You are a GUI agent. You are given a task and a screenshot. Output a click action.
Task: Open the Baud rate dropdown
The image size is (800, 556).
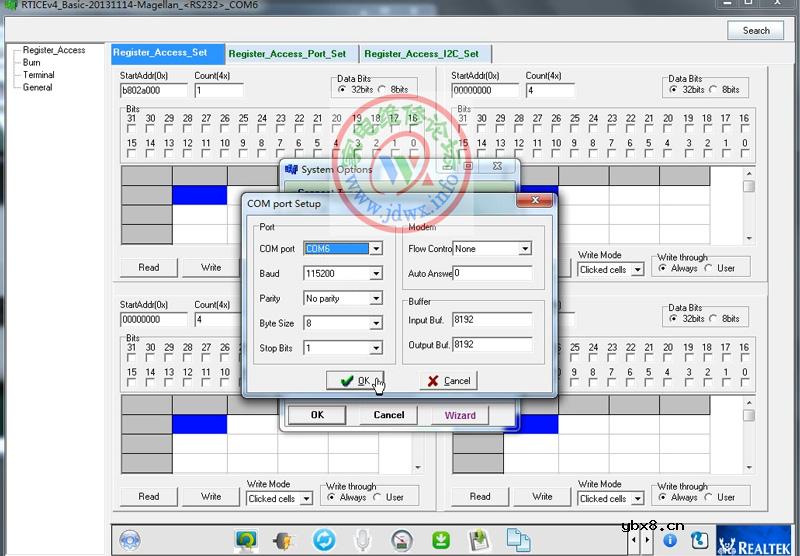pyautogui.click(x=376, y=274)
